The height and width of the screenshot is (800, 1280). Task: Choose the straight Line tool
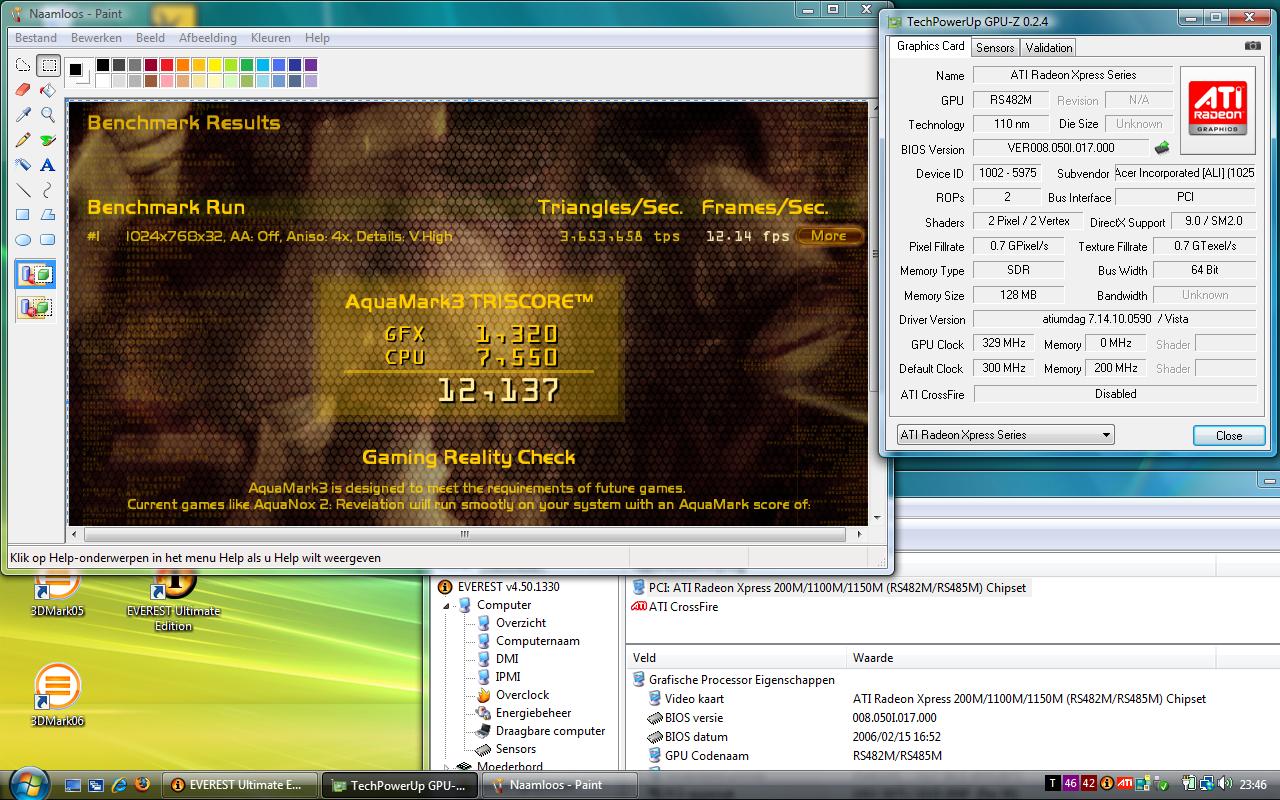(x=23, y=190)
